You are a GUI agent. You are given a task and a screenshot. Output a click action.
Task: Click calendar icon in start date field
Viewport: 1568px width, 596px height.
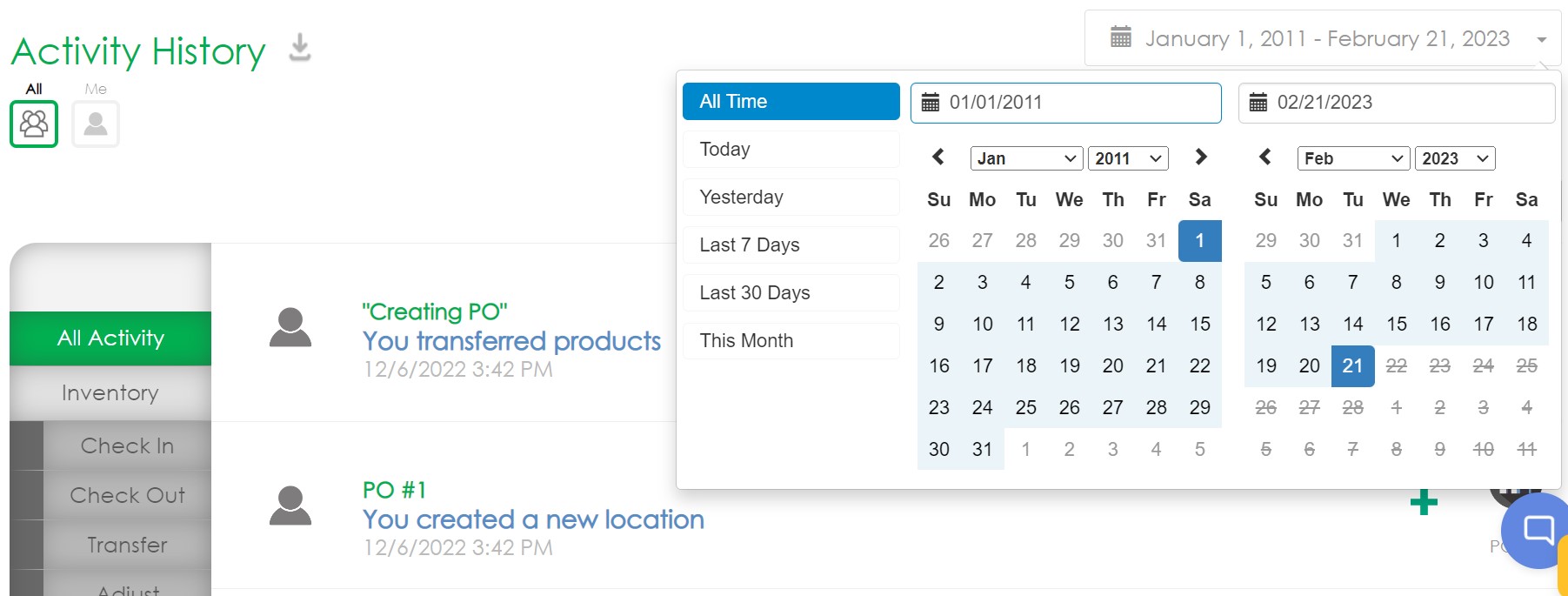[x=931, y=103]
